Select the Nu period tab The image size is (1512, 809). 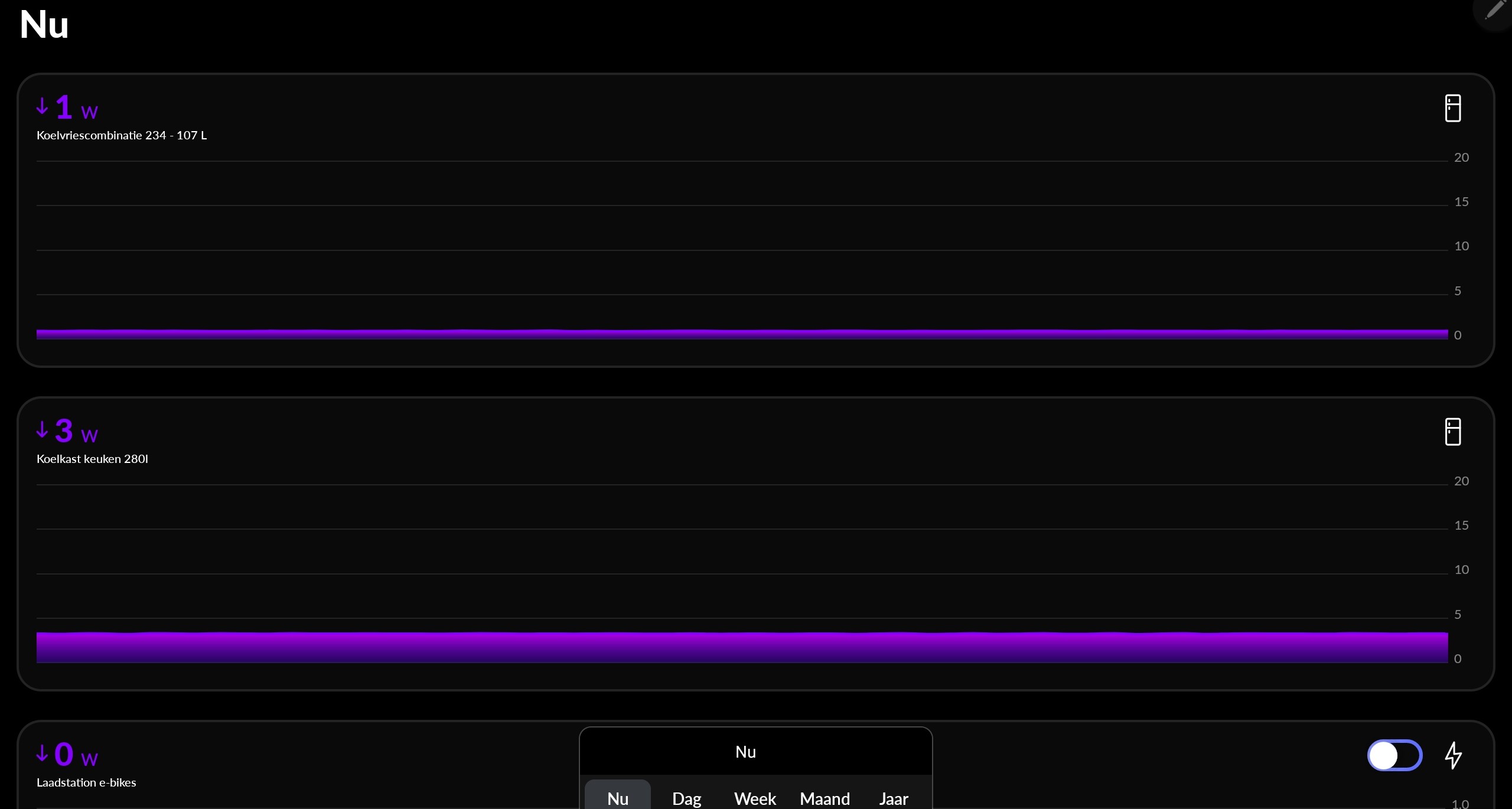pyautogui.click(x=618, y=798)
